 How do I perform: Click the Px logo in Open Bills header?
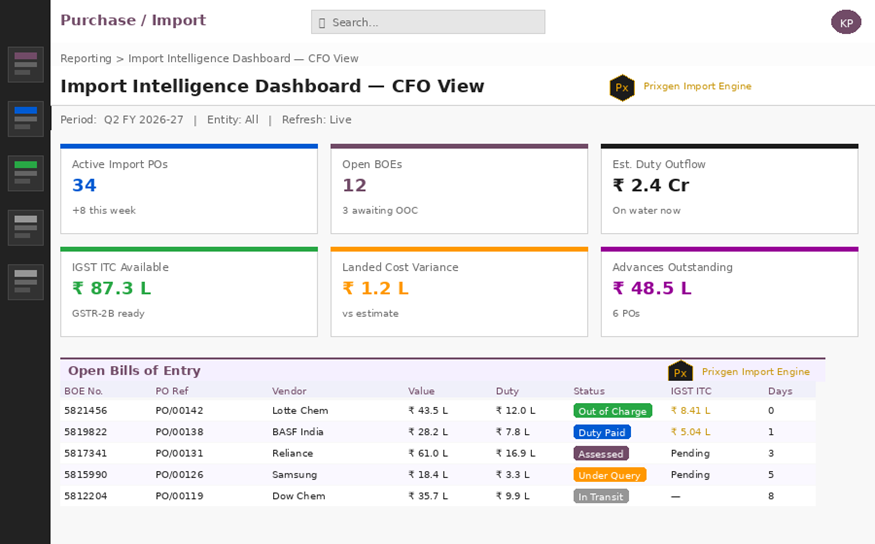680,372
